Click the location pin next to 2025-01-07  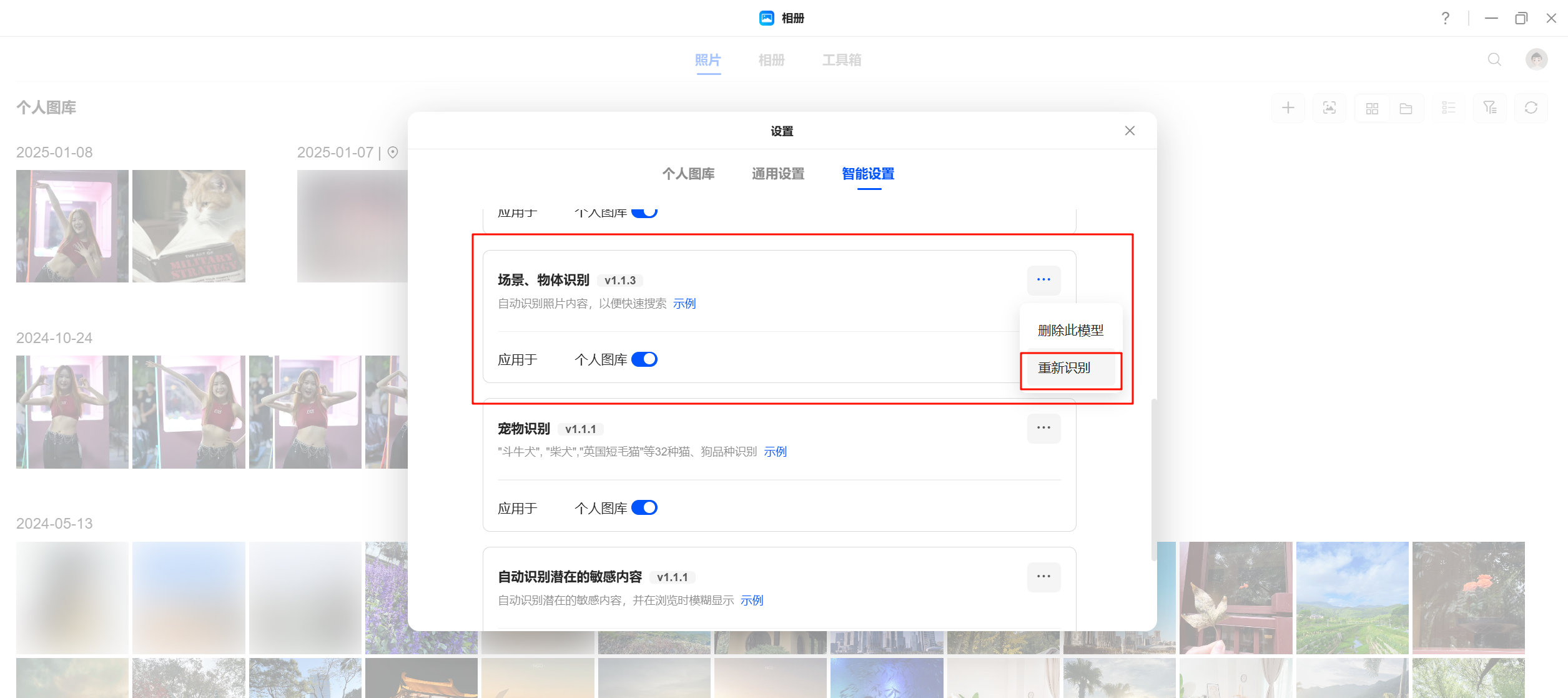393,152
